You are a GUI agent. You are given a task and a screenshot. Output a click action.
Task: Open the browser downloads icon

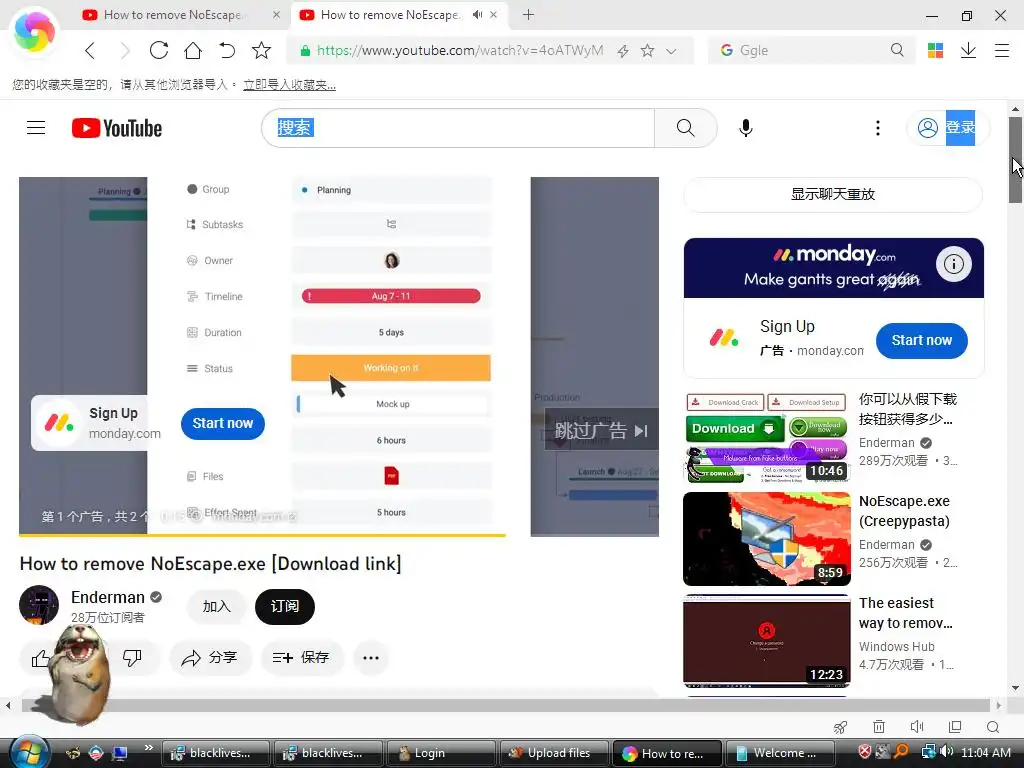click(968, 50)
